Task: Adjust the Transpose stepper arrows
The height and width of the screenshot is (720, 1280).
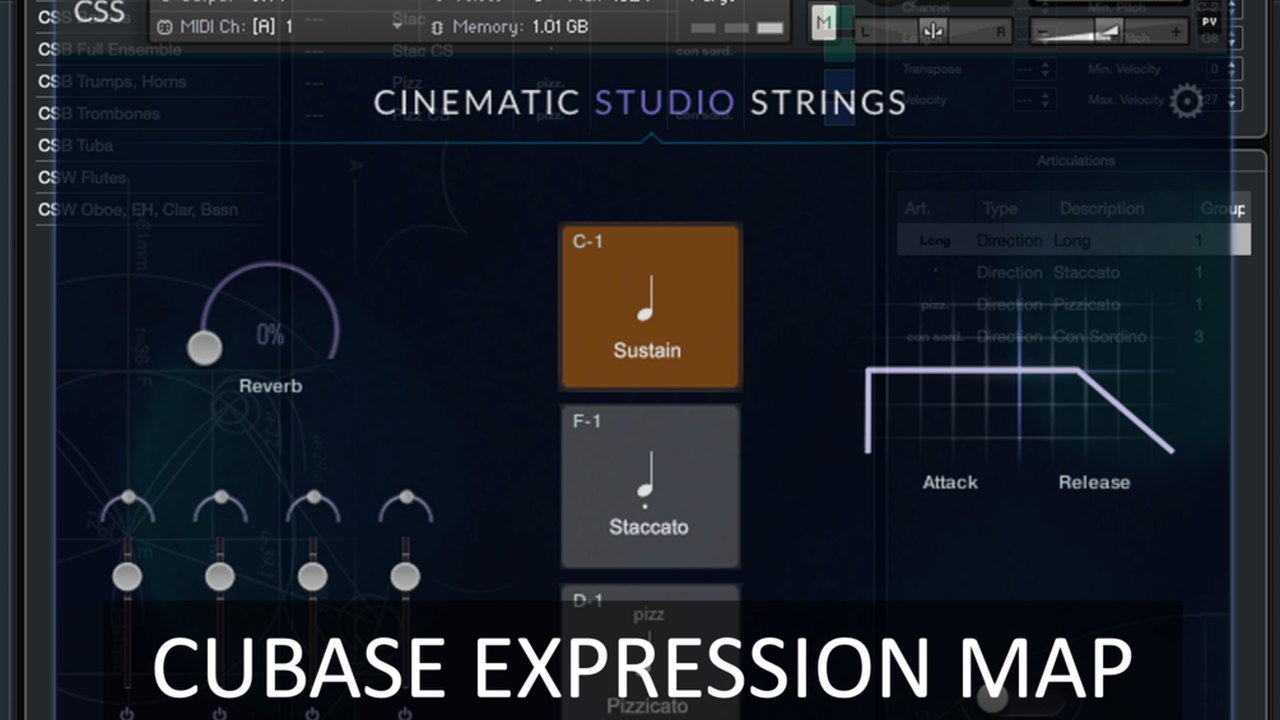Action: pyautogui.click(x=1046, y=69)
